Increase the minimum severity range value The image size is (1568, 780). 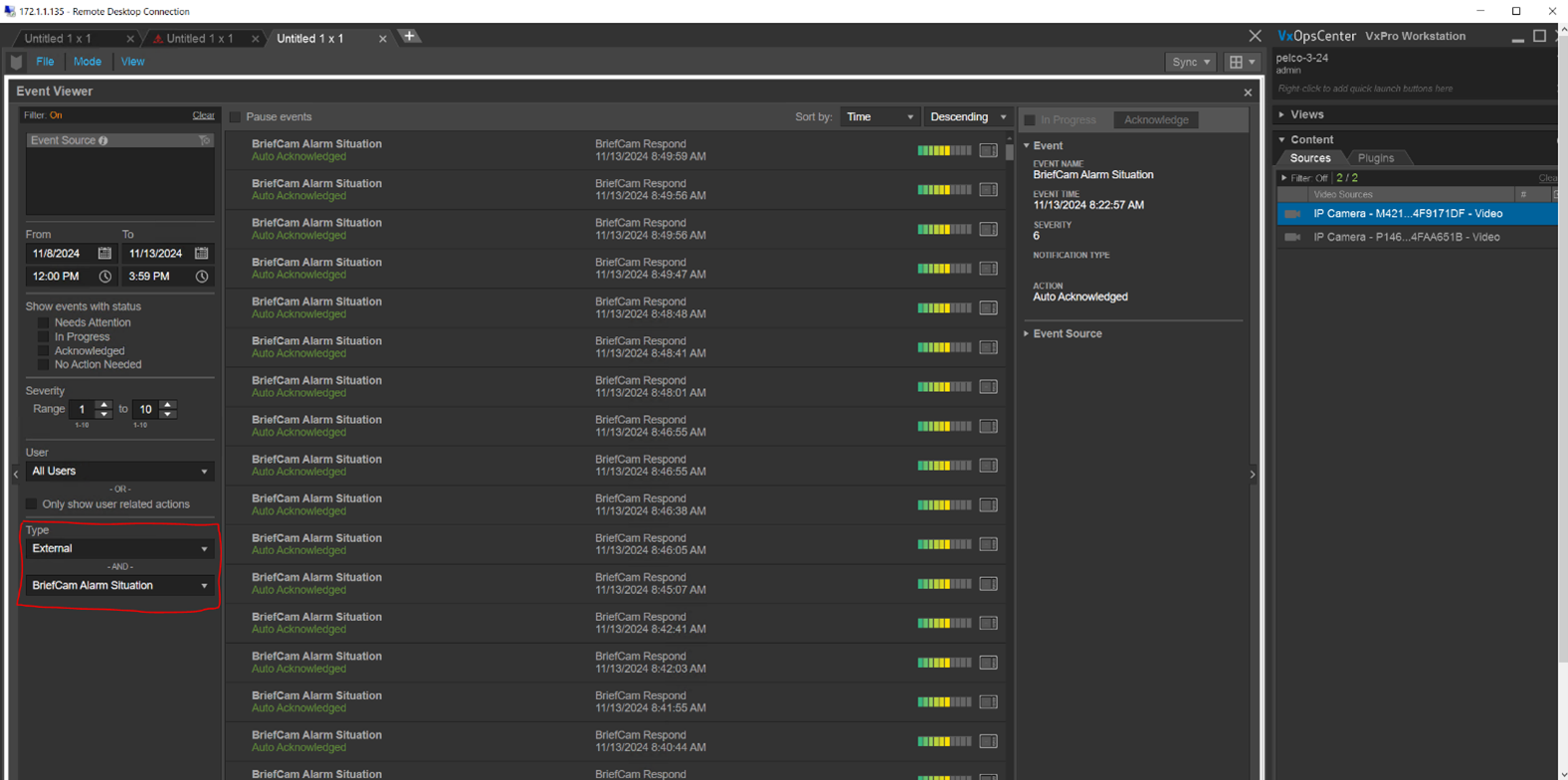click(103, 404)
